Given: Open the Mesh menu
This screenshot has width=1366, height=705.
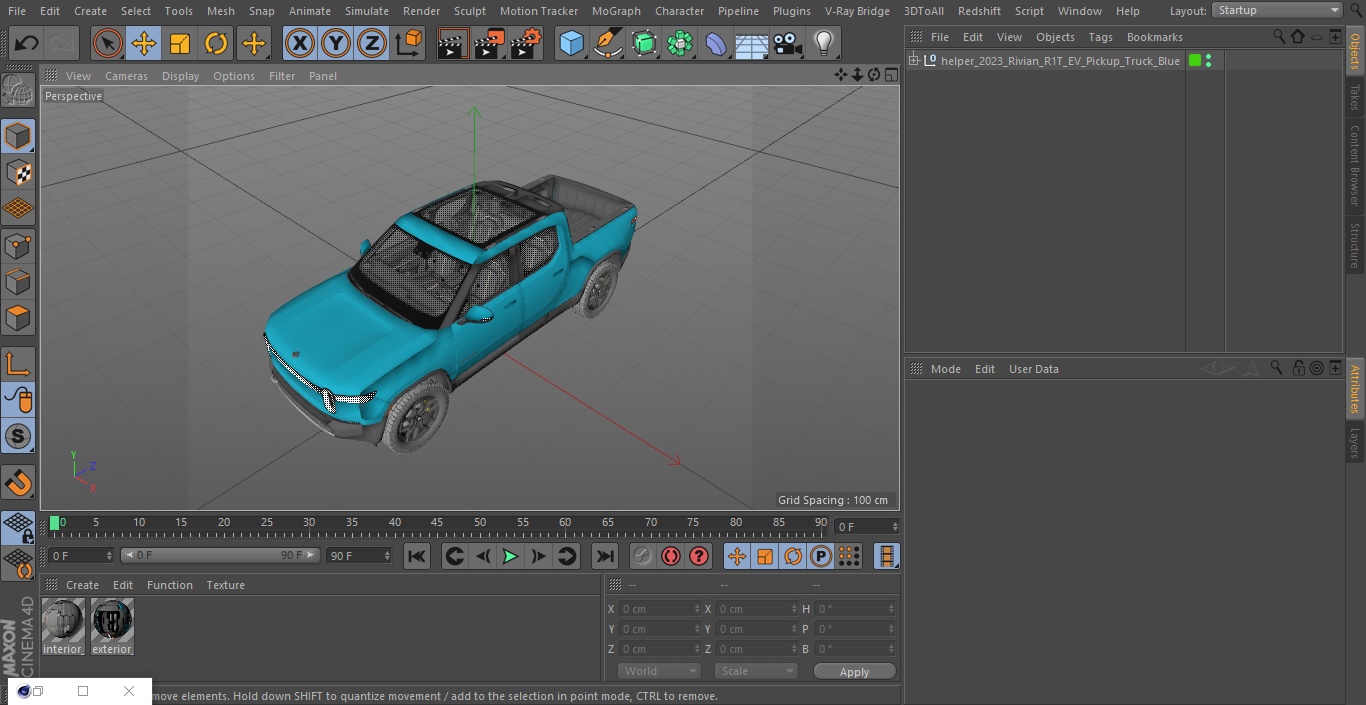Looking at the screenshot, I should [220, 11].
